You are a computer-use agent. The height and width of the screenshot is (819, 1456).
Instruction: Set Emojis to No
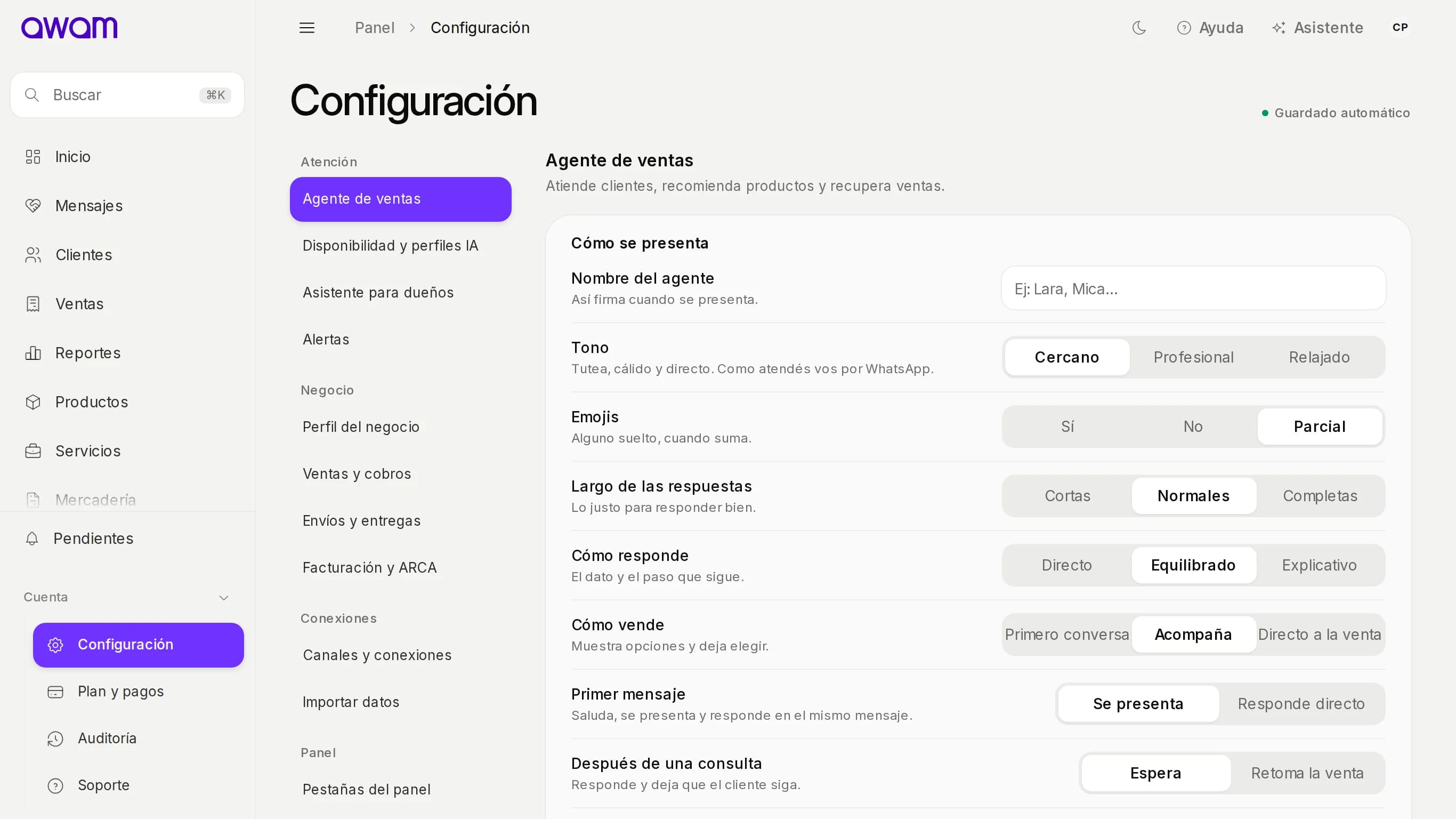click(1193, 427)
